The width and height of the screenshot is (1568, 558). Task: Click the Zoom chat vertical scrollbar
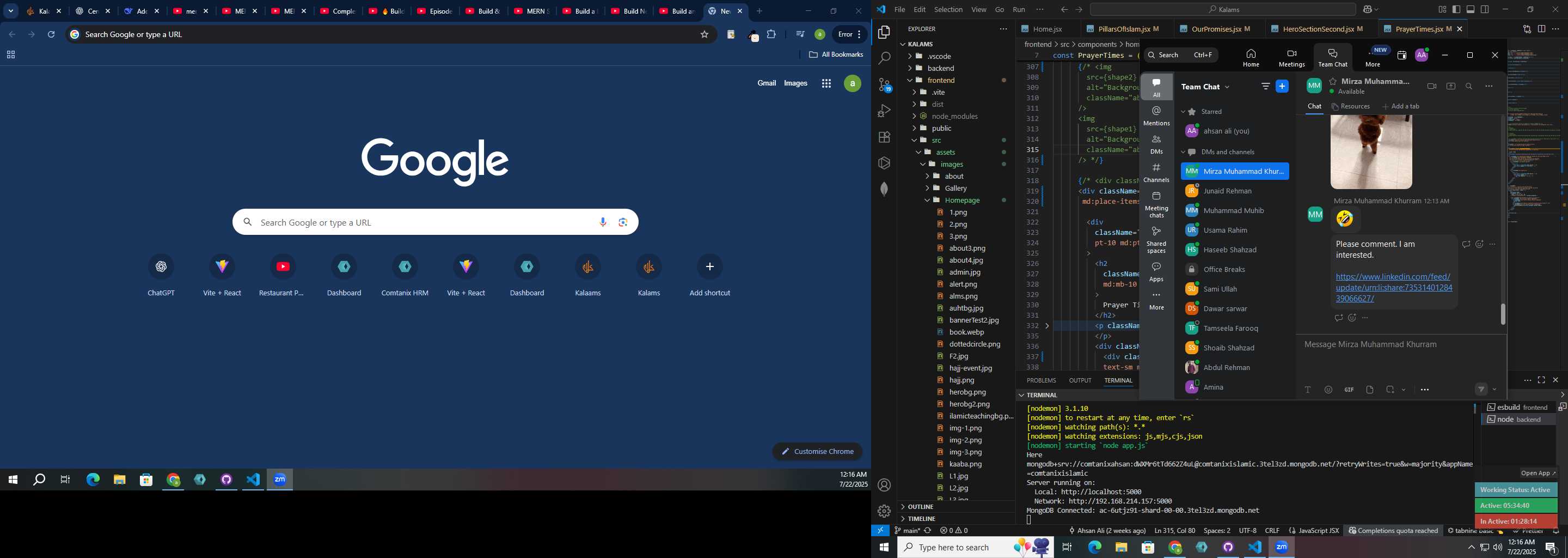point(1503,314)
